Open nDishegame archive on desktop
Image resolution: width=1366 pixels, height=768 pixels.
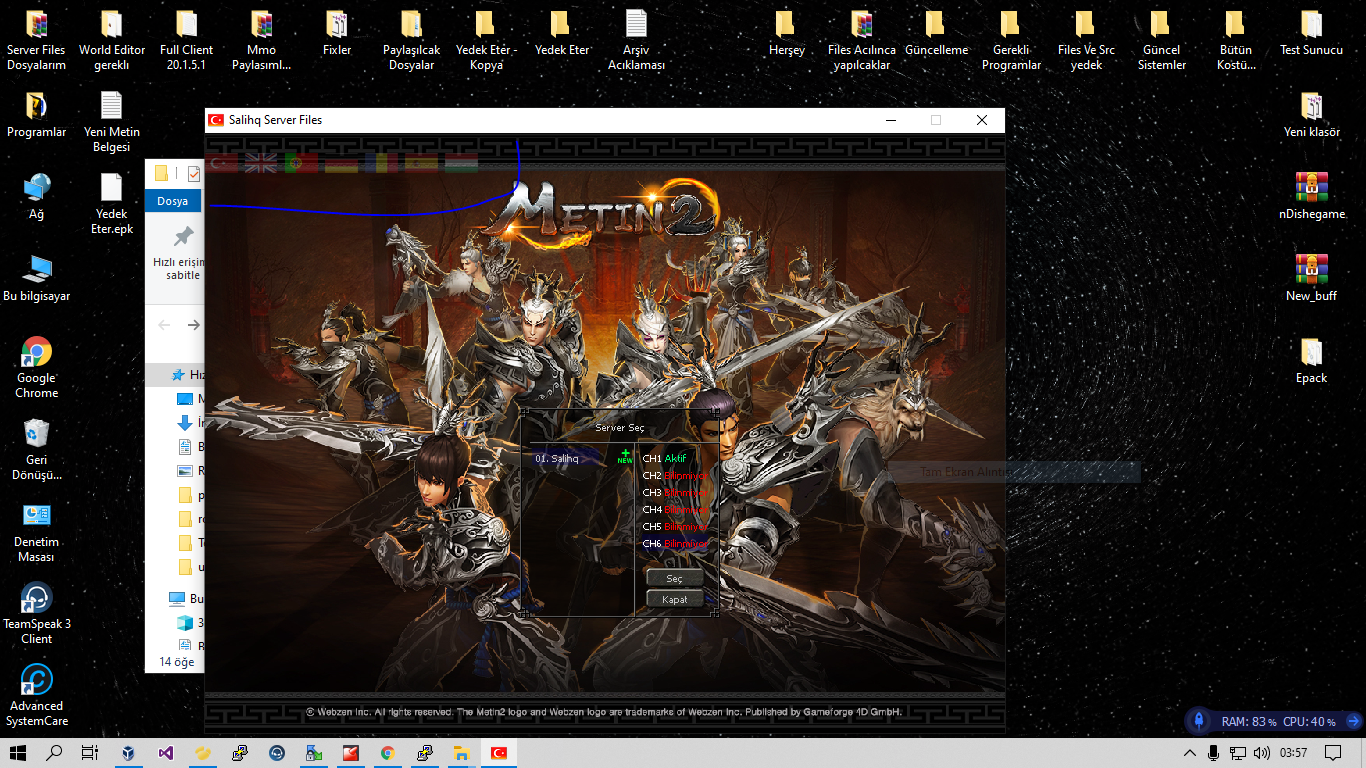coord(1311,198)
